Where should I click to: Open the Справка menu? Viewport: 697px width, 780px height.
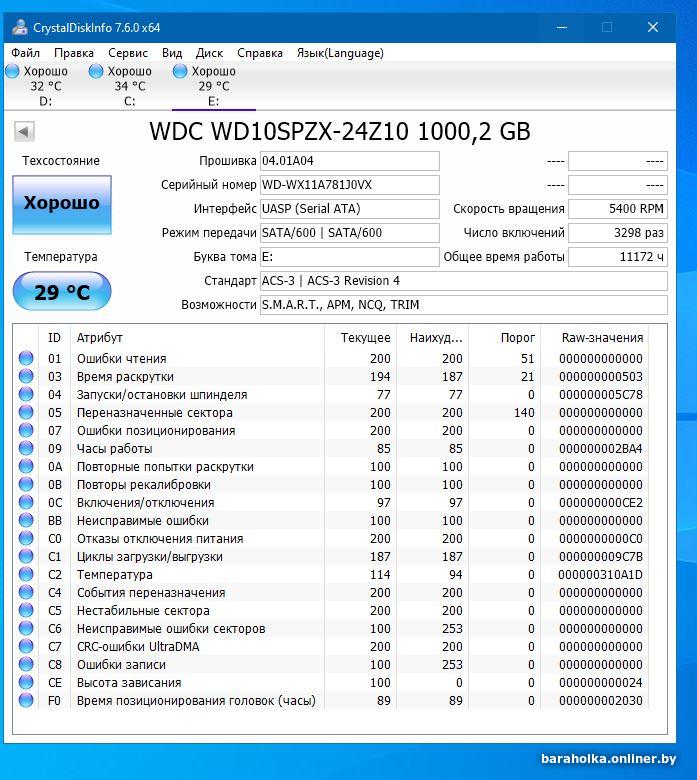260,53
